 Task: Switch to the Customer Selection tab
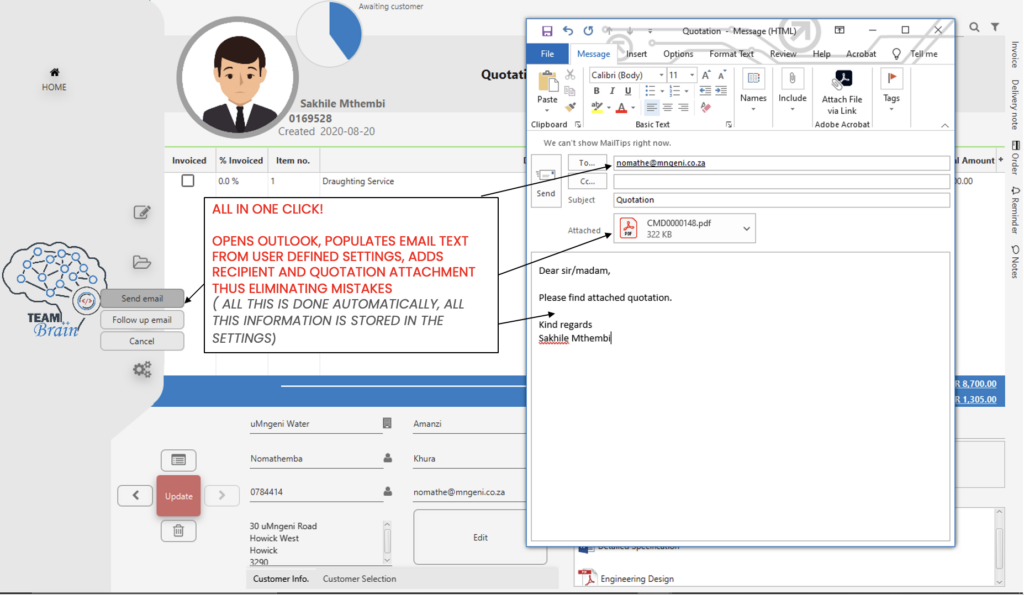pos(359,579)
